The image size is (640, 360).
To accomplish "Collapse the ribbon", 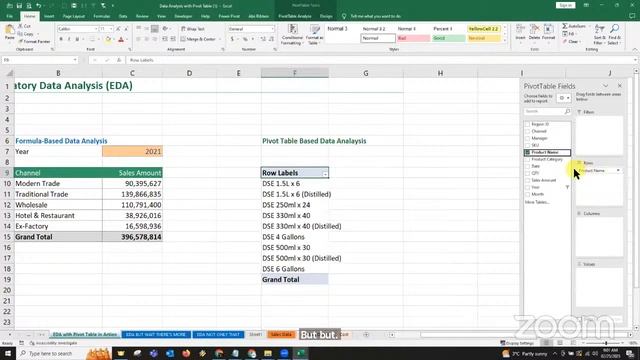I will tap(635, 49).
